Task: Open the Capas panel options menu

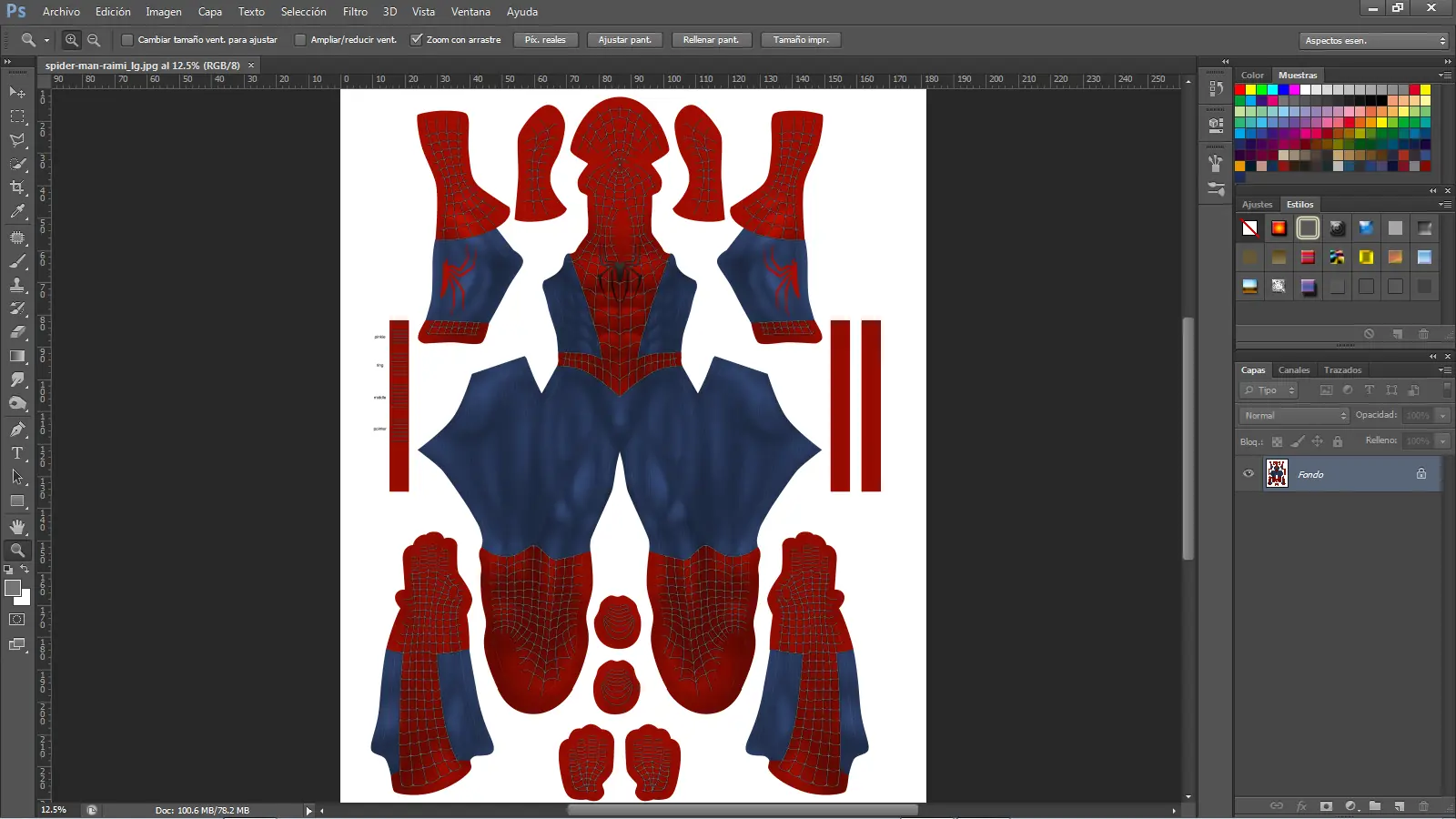Action: click(1445, 370)
